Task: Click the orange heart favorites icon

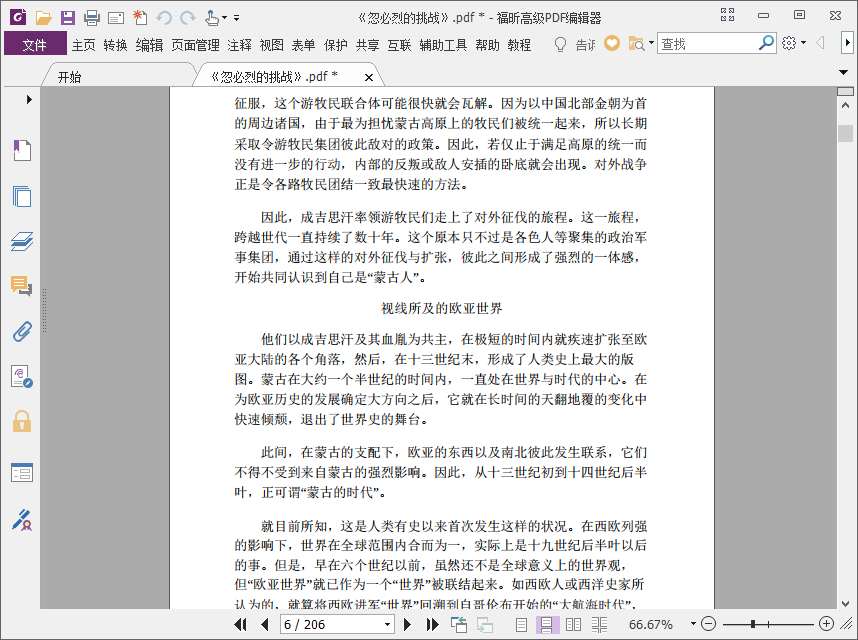Action: (612, 43)
